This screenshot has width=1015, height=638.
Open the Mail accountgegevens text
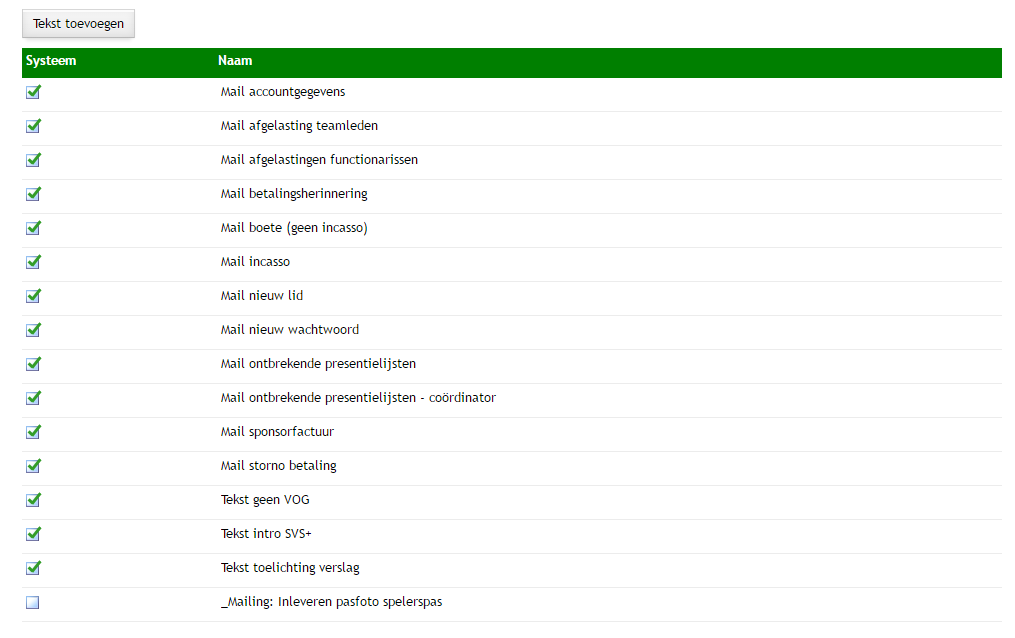(x=283, y=92)
